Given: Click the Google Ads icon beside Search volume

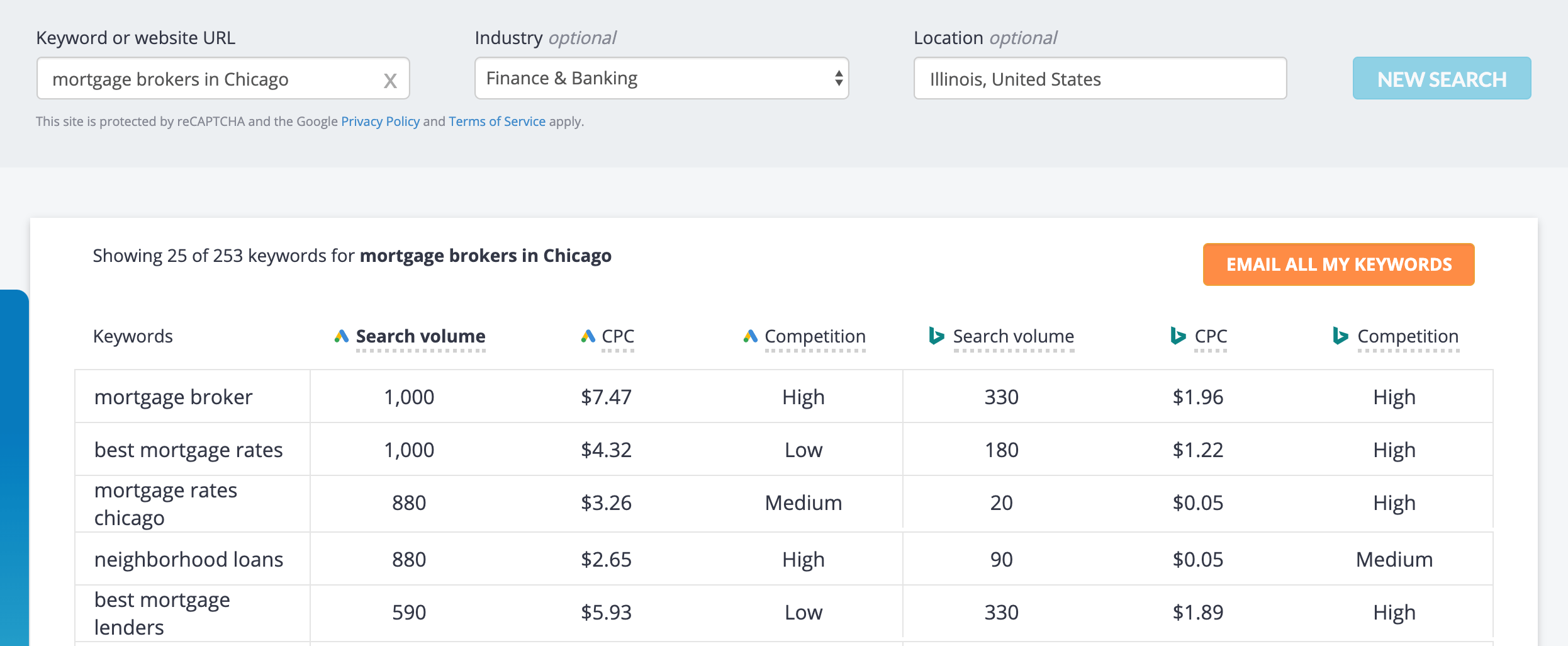Looking at the screenshot, I should [342, 336].
